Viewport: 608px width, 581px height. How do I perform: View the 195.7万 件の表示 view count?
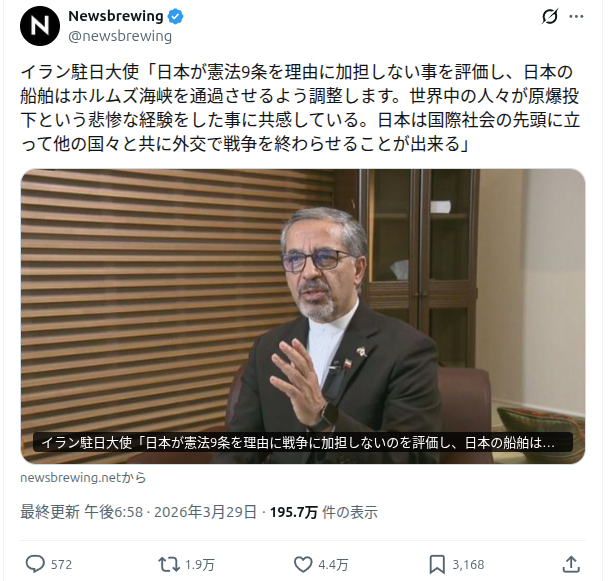pos(324,512)
